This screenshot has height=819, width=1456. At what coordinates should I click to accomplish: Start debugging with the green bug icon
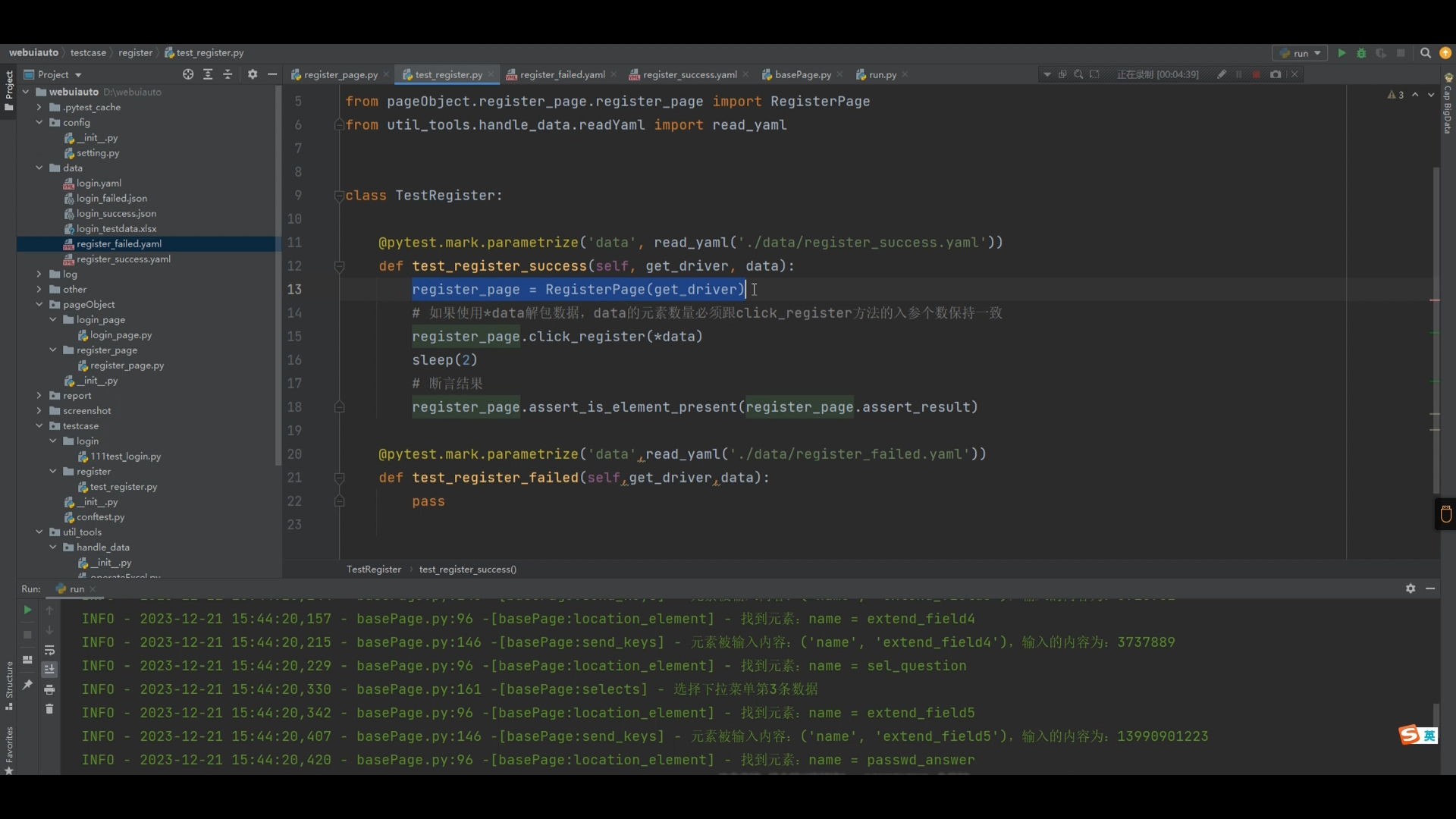click(1361, 53)
